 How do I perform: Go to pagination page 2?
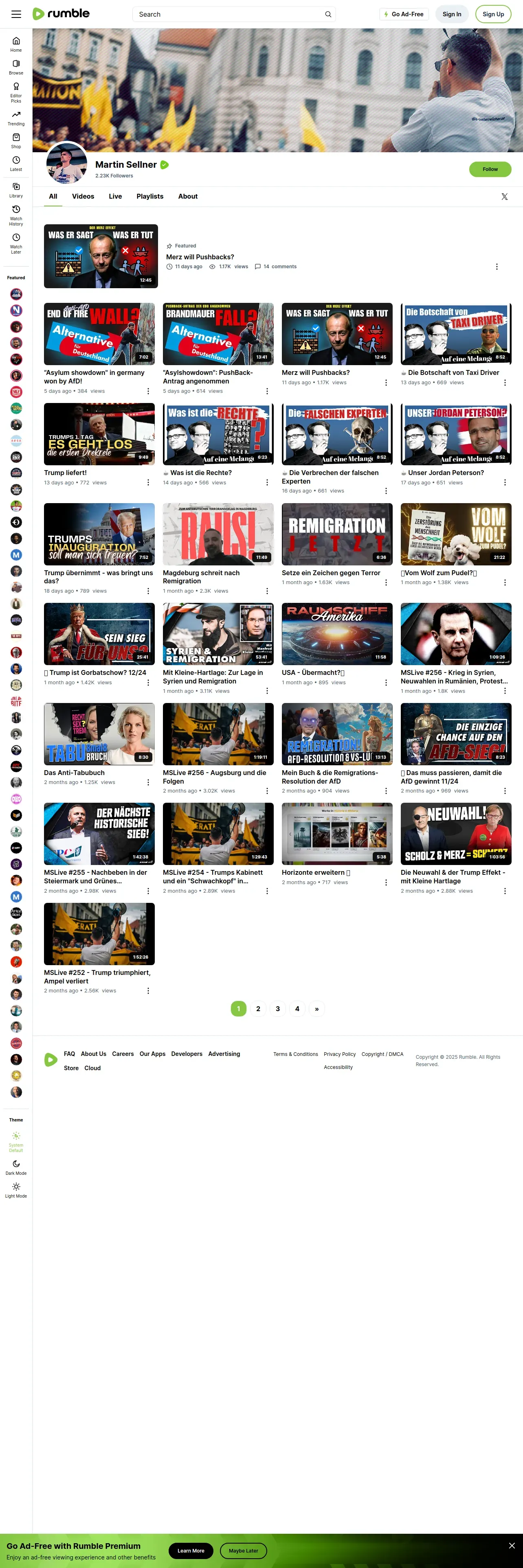(258, 1009)
